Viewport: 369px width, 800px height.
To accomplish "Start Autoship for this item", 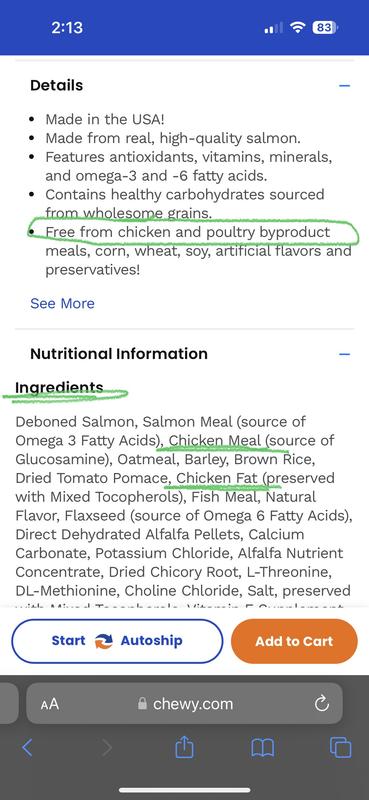I will pos(117,641).
